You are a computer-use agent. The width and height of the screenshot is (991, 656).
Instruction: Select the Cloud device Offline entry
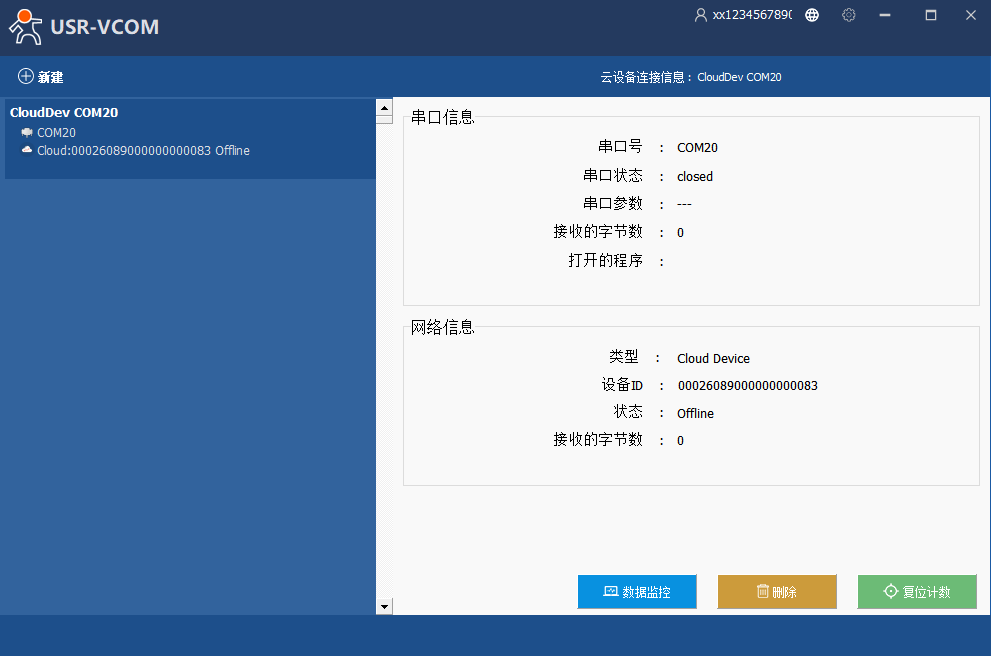point(143,151)
